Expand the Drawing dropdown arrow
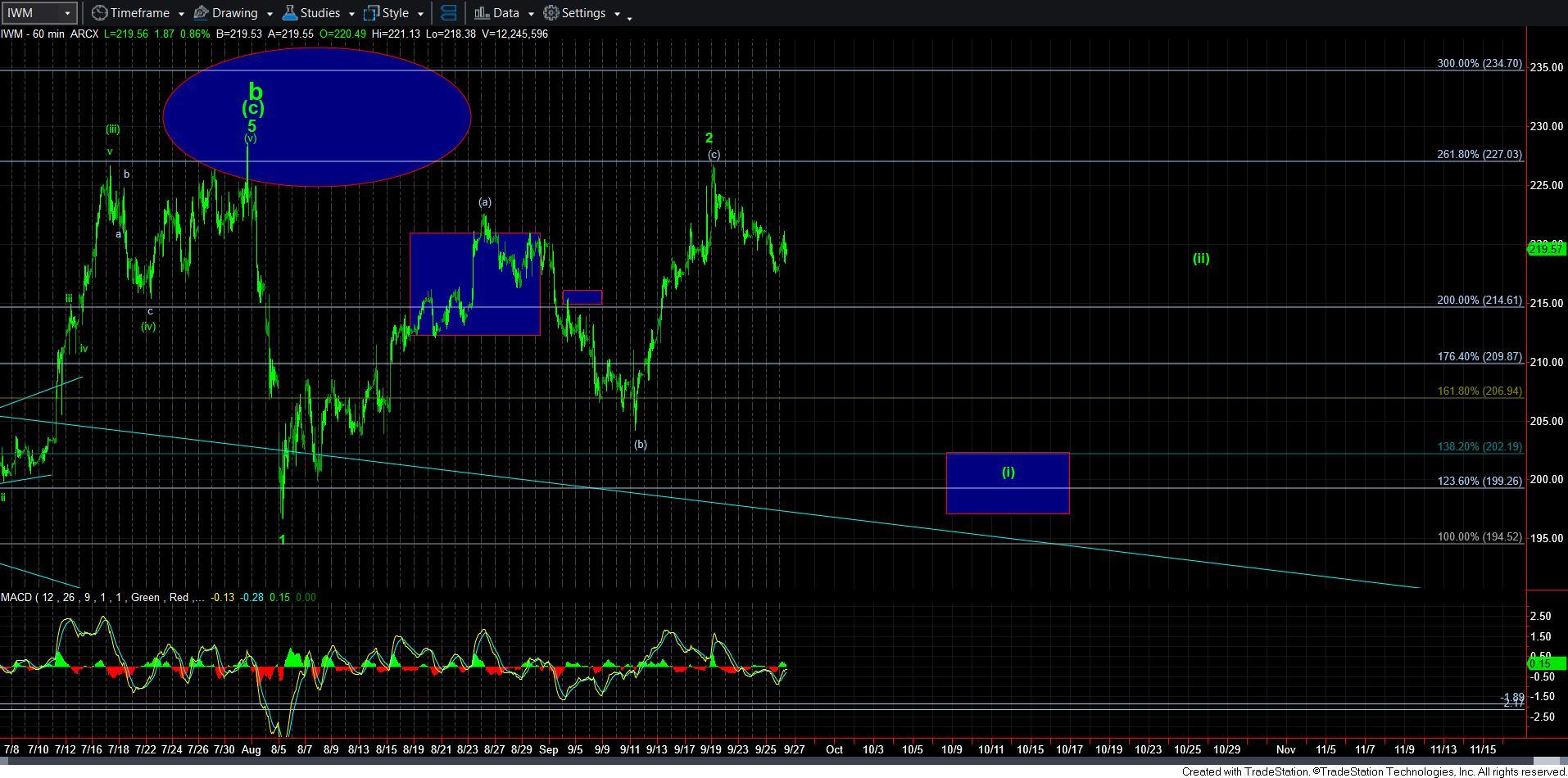This screenshot has height=778, width=1568. (269, 14)
